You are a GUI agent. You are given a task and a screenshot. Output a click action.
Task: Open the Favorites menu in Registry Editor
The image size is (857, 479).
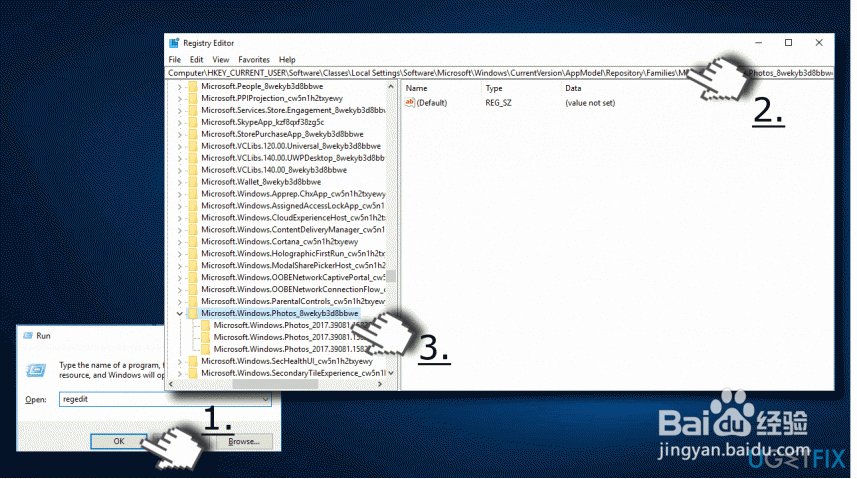pyautogui.click(x=254, y=60)
